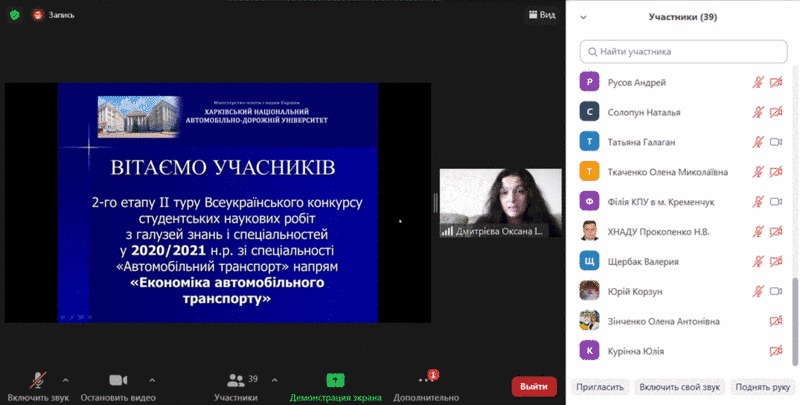Click the camera icon for Татьяна Галаган
The height and width of the screenshot is (405, 800).
click(776, 142)
